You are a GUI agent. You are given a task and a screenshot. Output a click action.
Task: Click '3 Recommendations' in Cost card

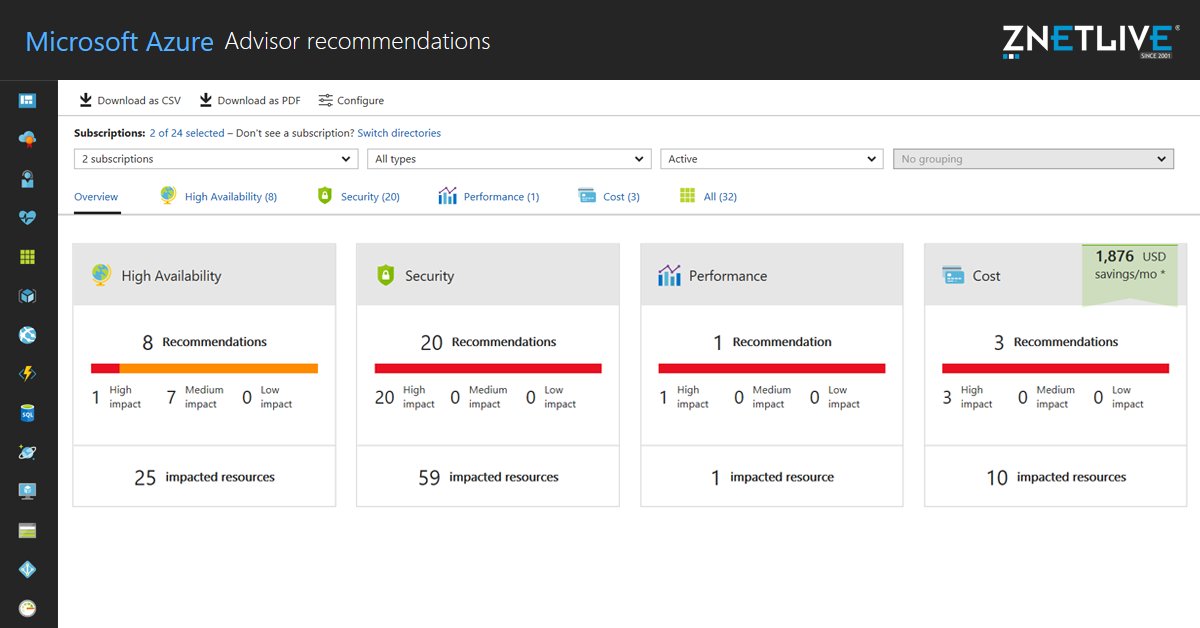[1056, 342]
